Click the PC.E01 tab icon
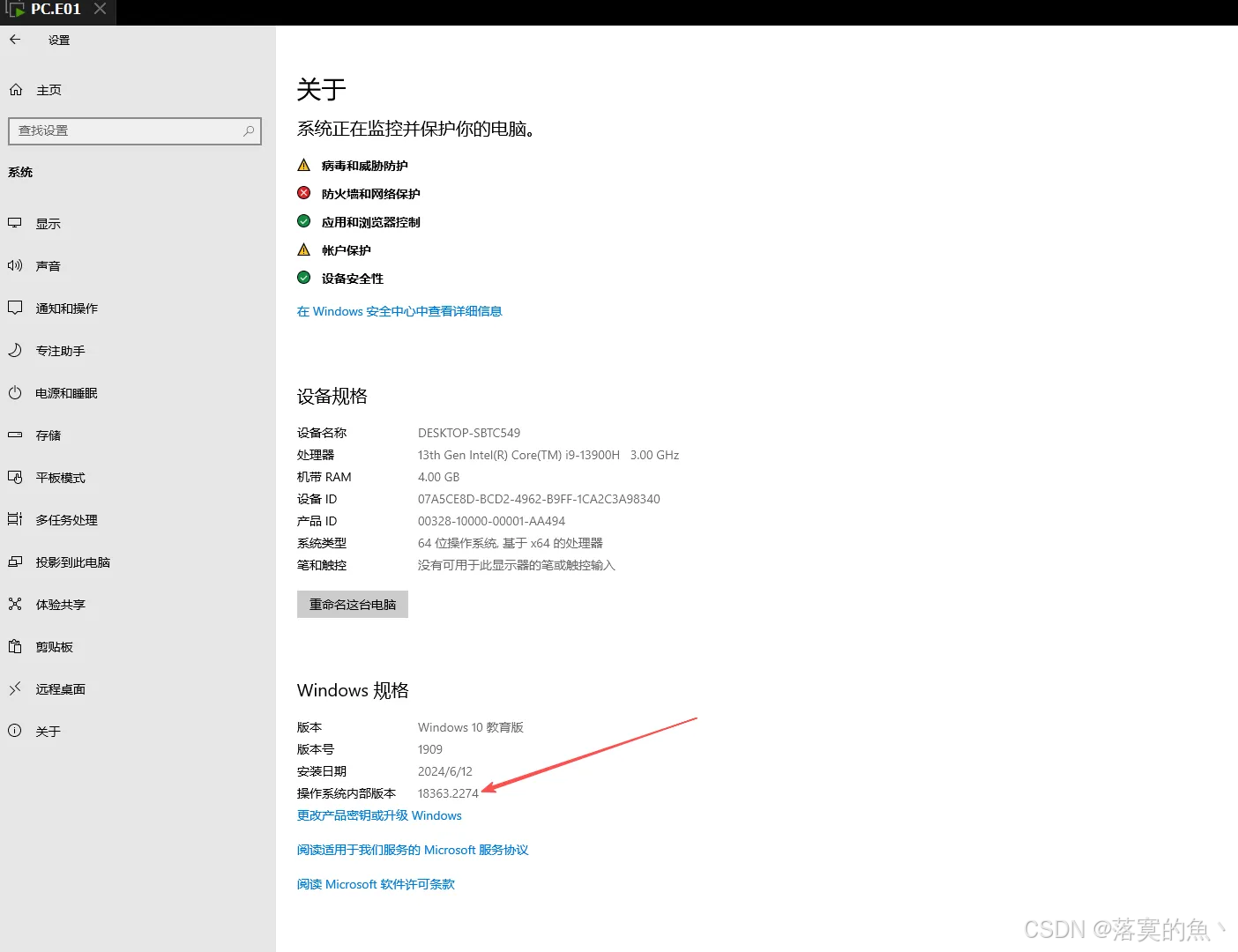1238x952 pixels. tap(16, 10)
